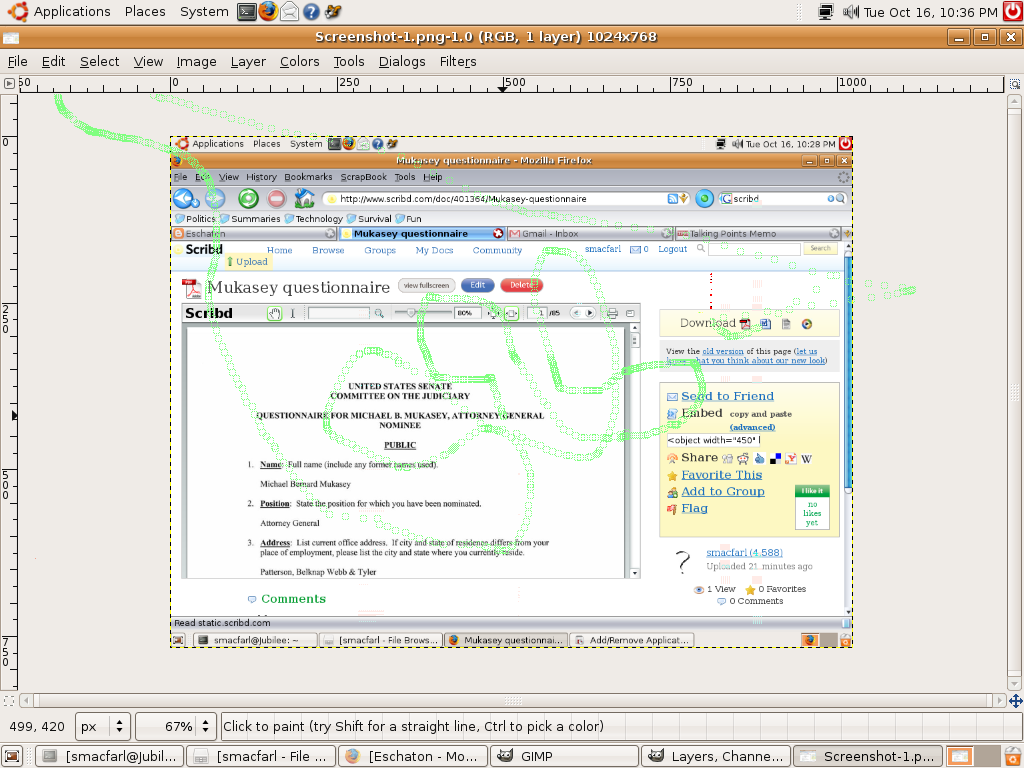Switch to the Layers, Channels taskbar window

coord(715,756)
